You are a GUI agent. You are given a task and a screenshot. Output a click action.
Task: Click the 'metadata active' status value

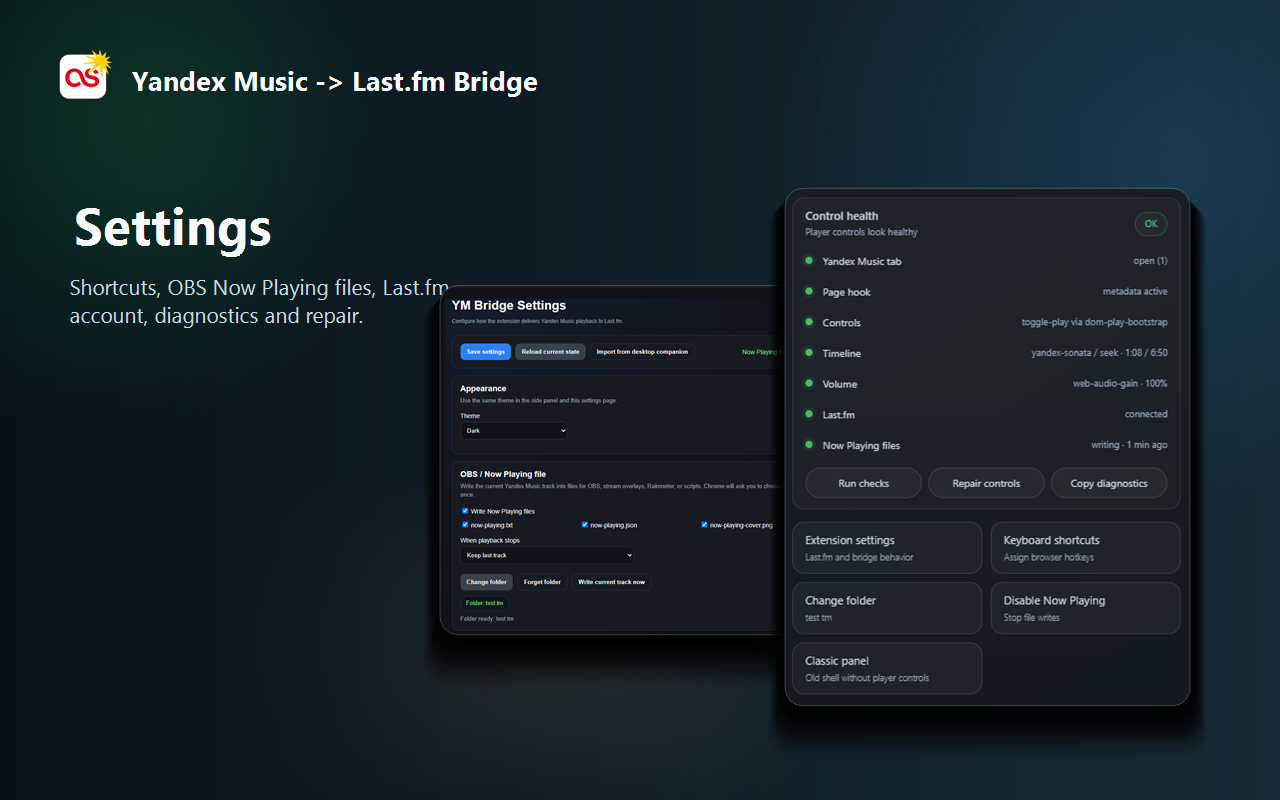click(x=1135, y=292)
